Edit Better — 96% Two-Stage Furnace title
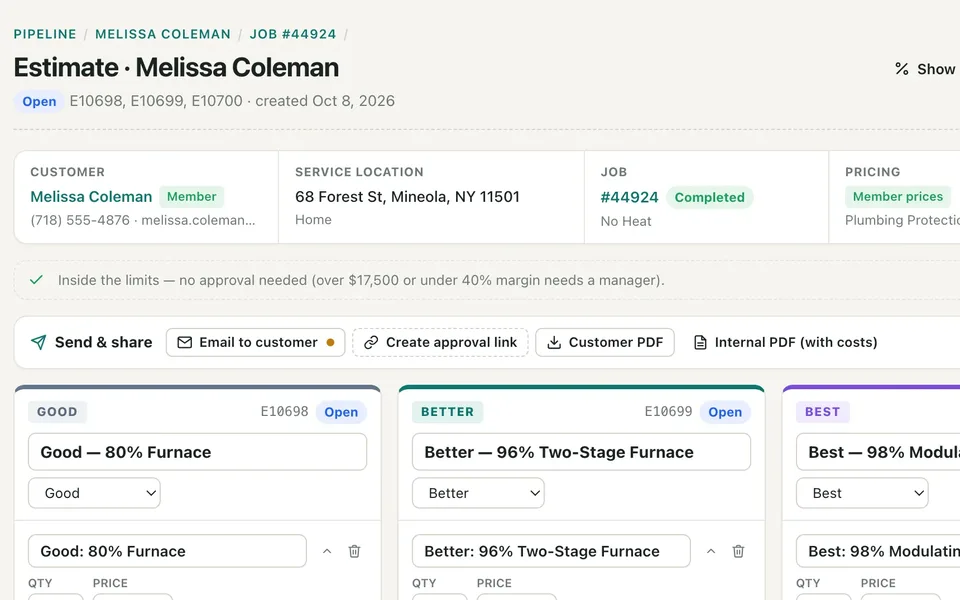The height and width of the screenshot is (600, 960). click(x=581, y=452)
